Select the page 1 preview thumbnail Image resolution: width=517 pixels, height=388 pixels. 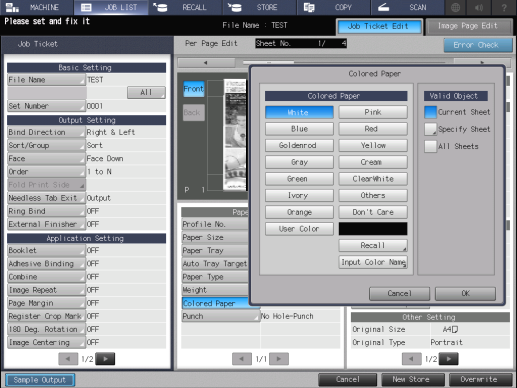tap(235, 135)
